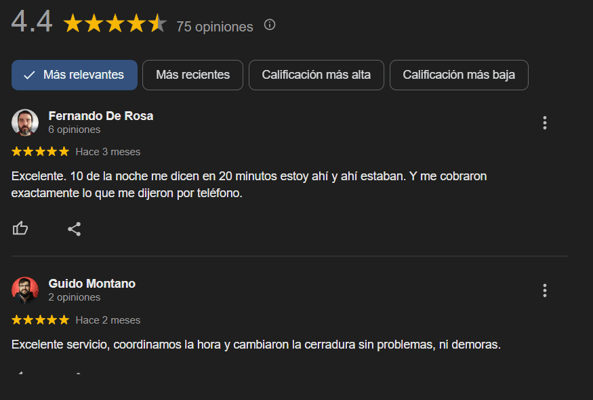Screen dimensions: 593x400
Task: Click the overall 4.4 star rating graphic
Action: 115,23
